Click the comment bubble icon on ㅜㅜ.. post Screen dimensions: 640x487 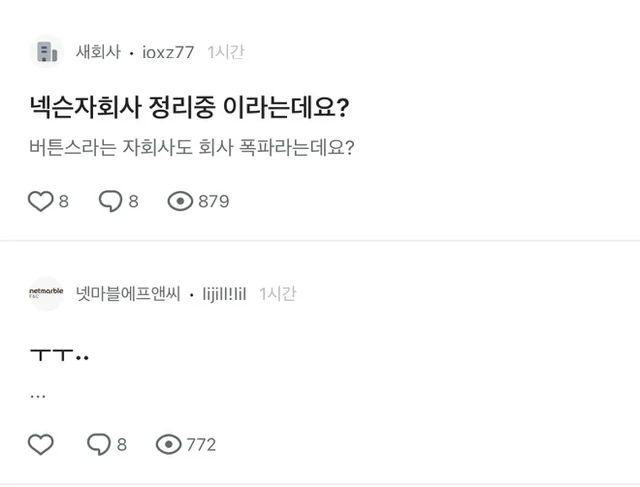point(99,444)
